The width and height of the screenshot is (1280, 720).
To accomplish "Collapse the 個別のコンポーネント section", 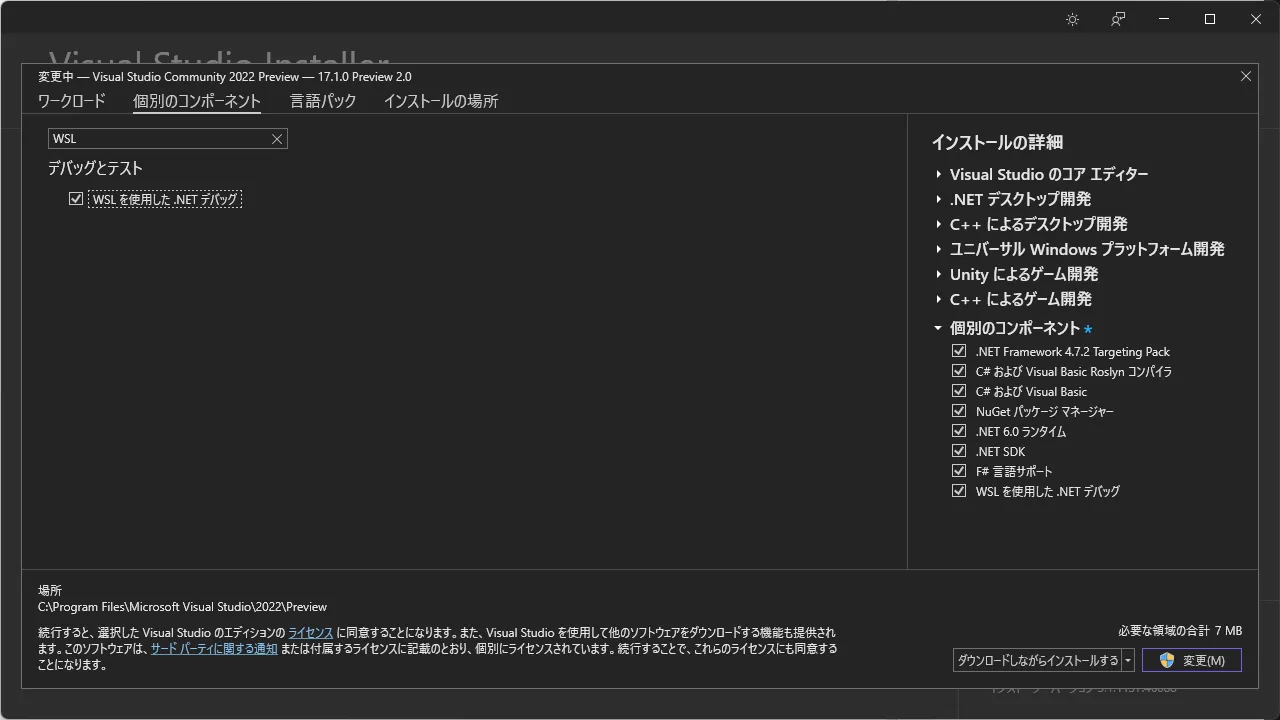I will (938, 327).
